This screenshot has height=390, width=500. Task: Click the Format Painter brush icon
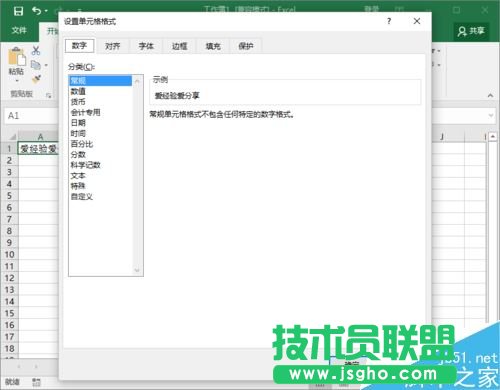pos(36,79)
